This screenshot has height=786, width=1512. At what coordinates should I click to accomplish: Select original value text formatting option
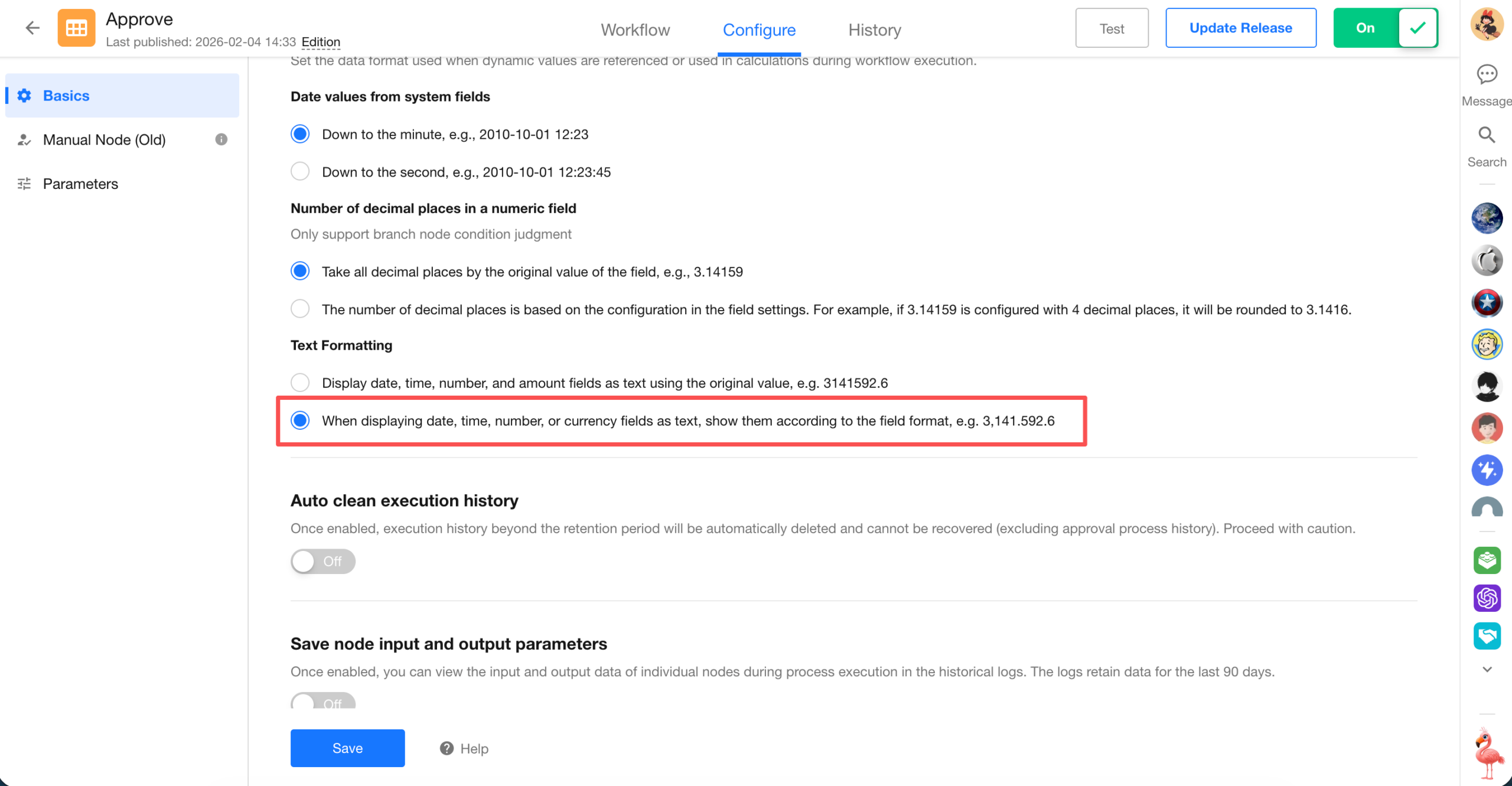[300, 383]
